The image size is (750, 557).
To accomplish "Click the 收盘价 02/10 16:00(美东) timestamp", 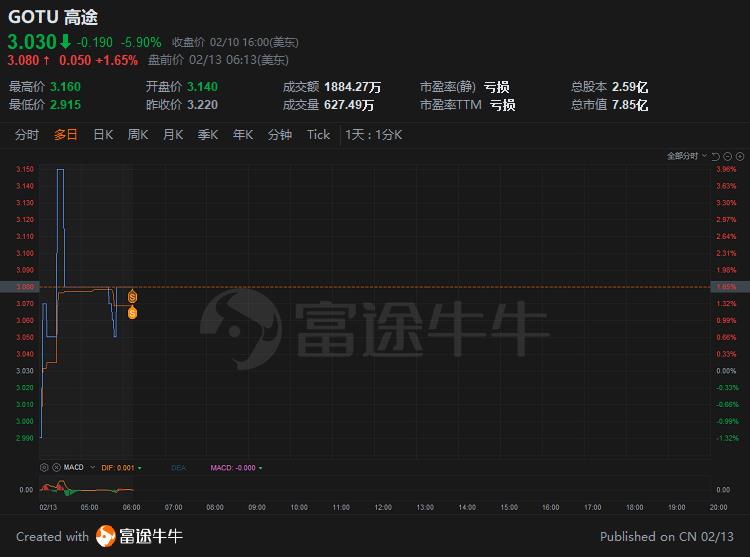I will point(235,43).
